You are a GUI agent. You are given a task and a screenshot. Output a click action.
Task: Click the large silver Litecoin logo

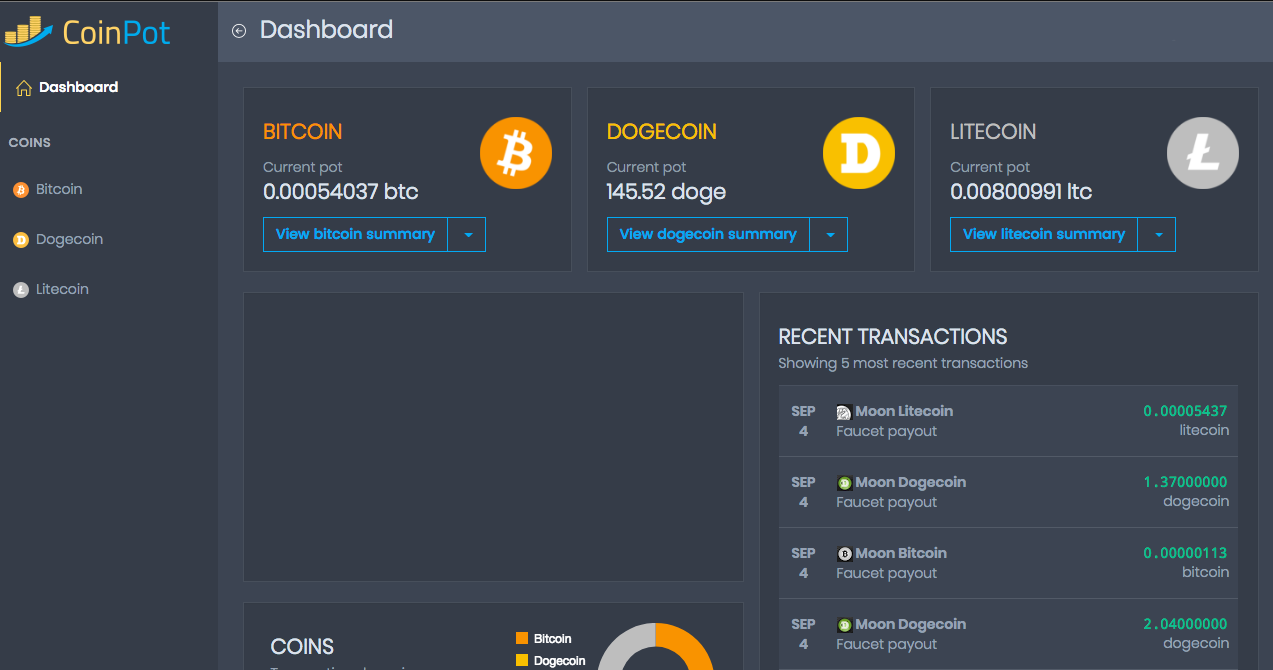1203,154
